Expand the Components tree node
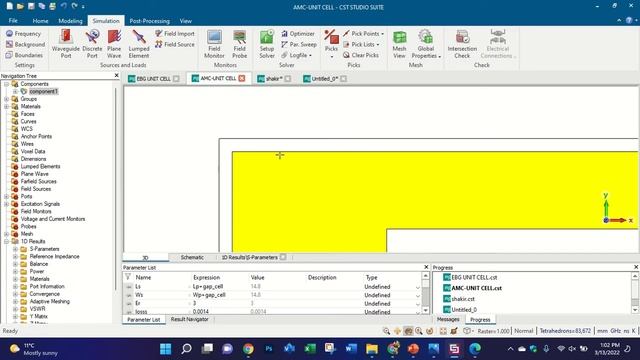This screenshot has height=360, width=640. tap(7, 84)
